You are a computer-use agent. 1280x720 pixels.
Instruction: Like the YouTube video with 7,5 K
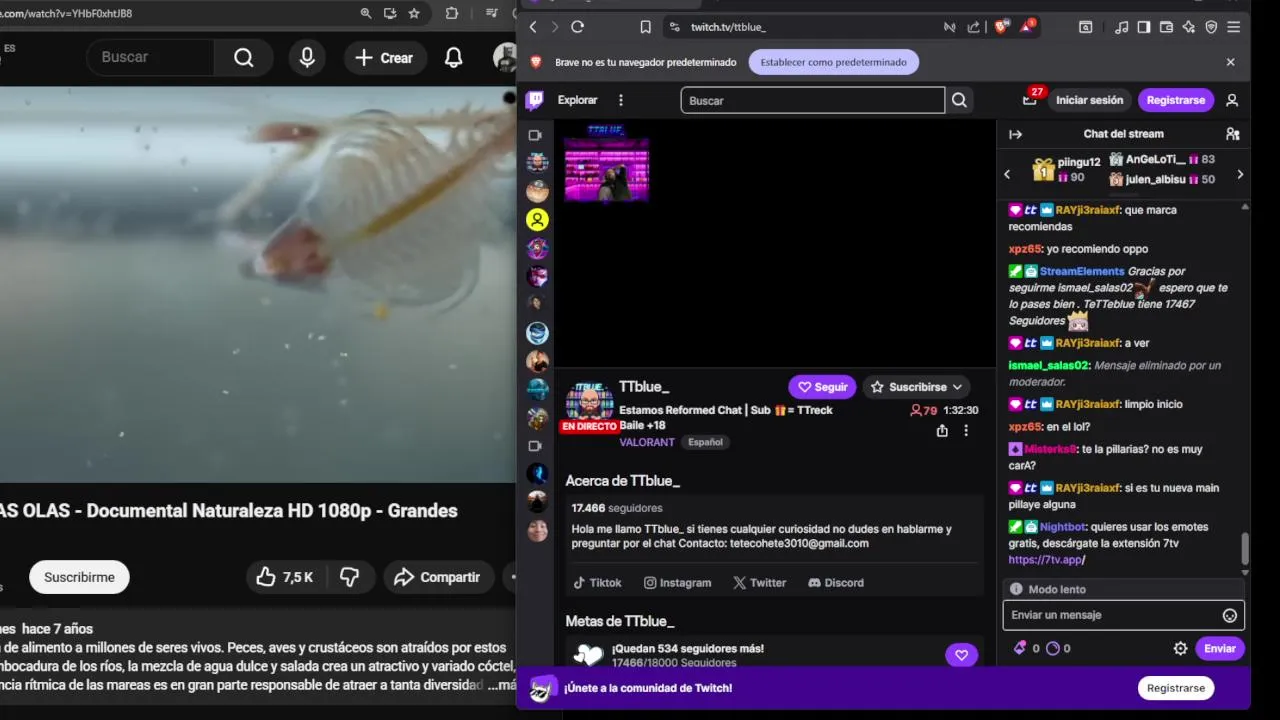285,577
